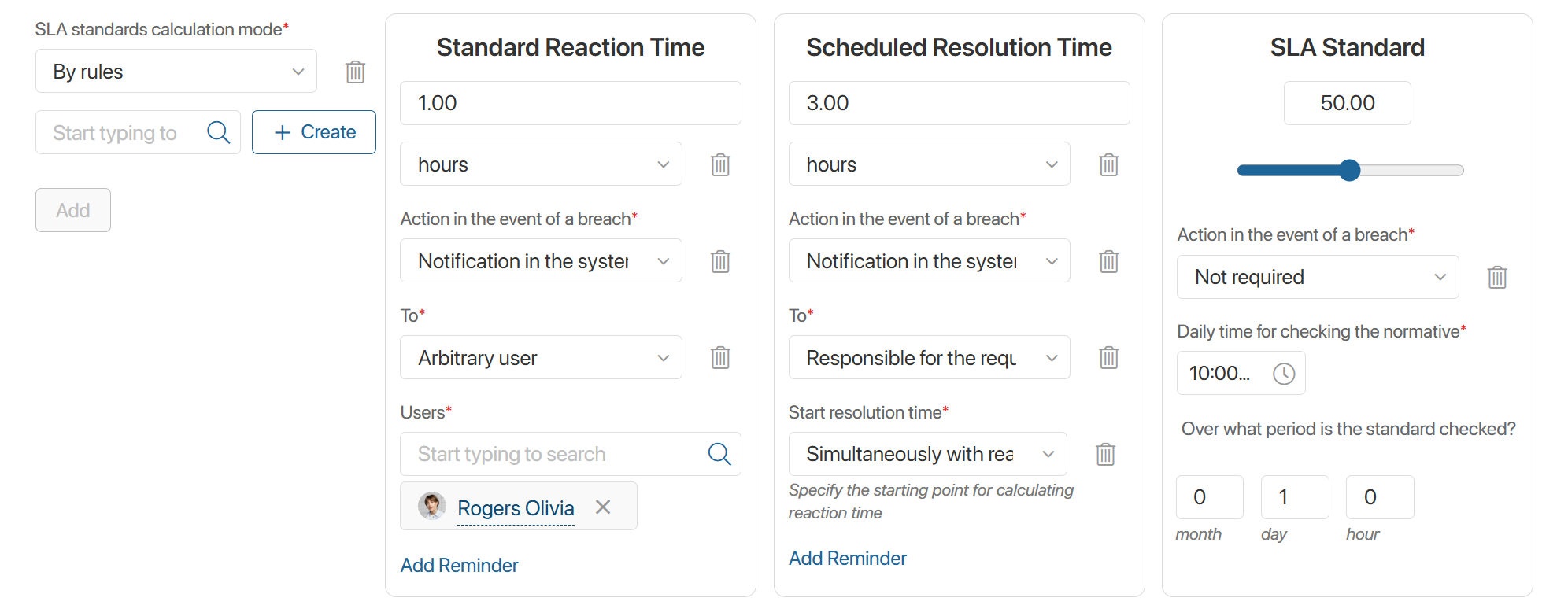Viewport: 1568px width, 616px height.
Task: Delete the Simultaneously with reaction start time field
Action: [1105, 454]
